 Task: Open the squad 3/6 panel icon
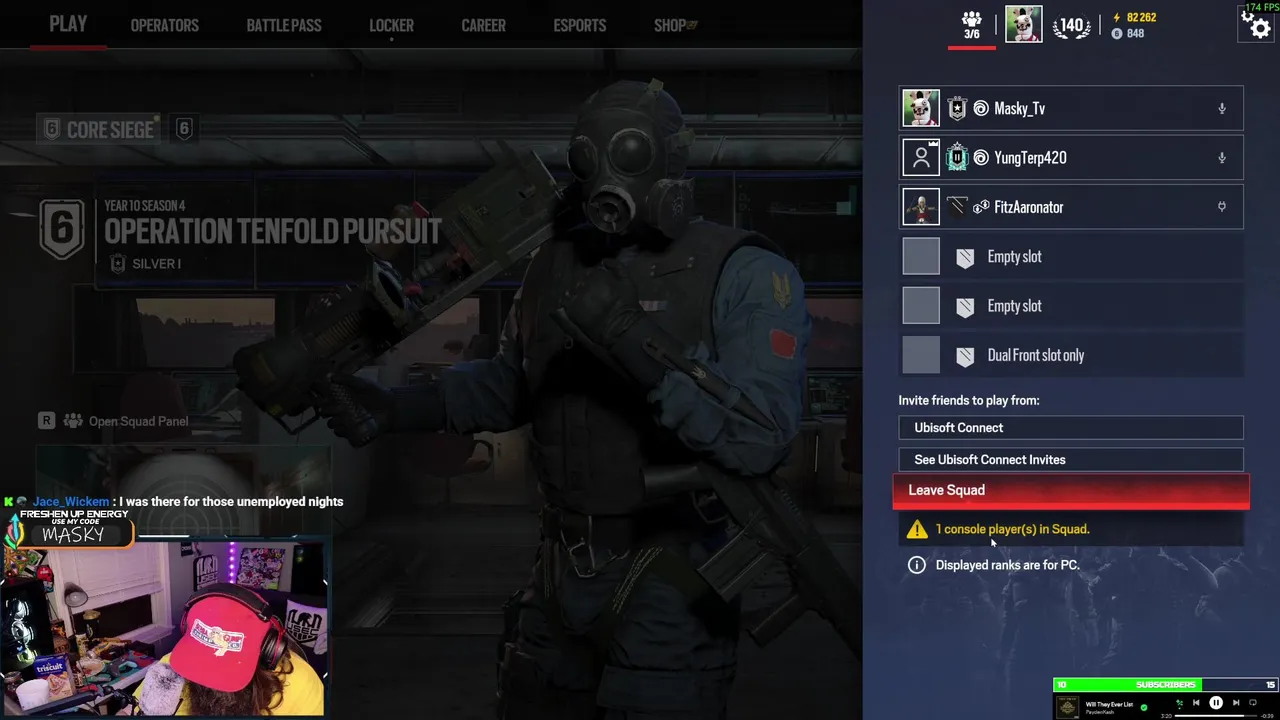(971, 25)
